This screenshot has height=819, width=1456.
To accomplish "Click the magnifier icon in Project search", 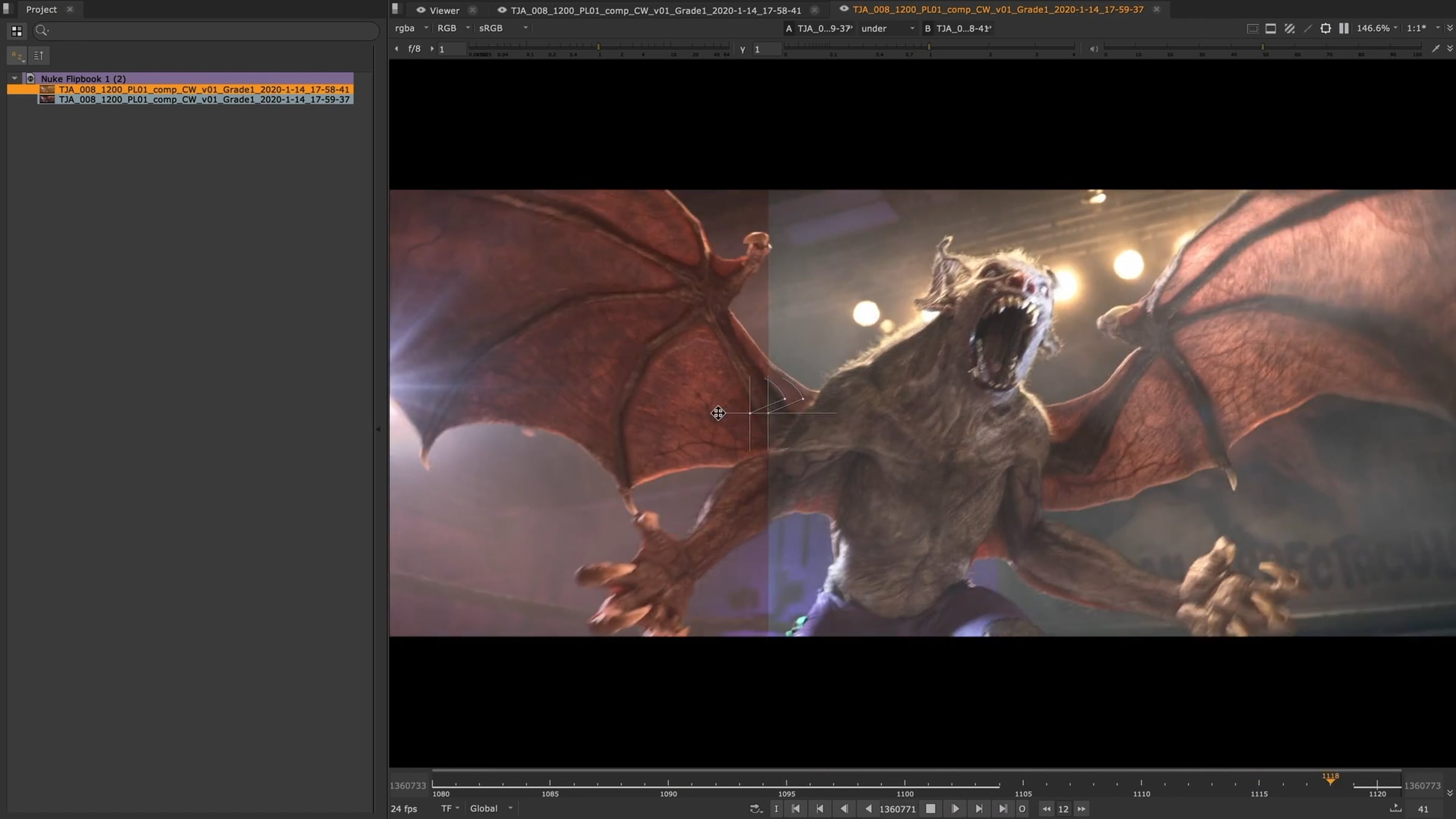I will [41, 30].
